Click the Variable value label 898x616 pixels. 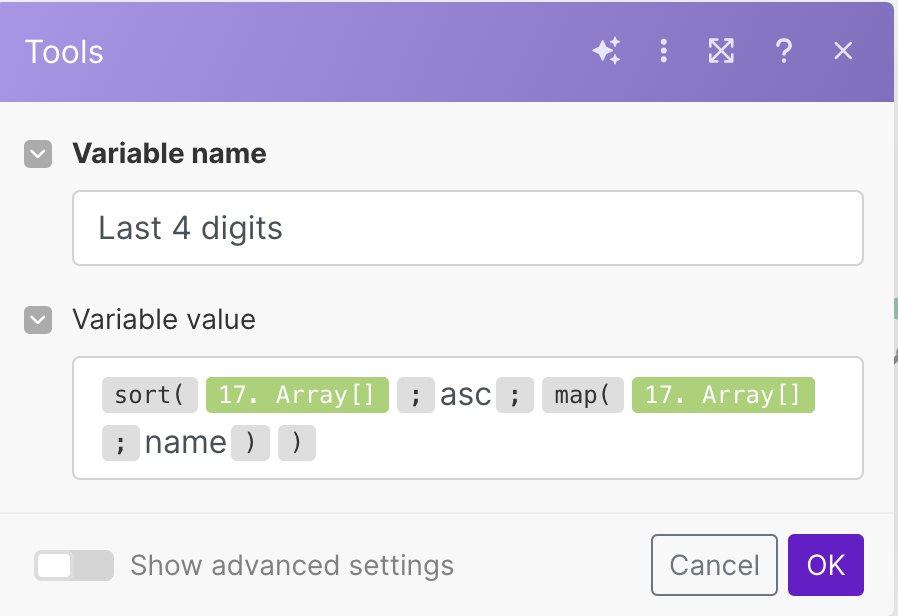[164, 320]
